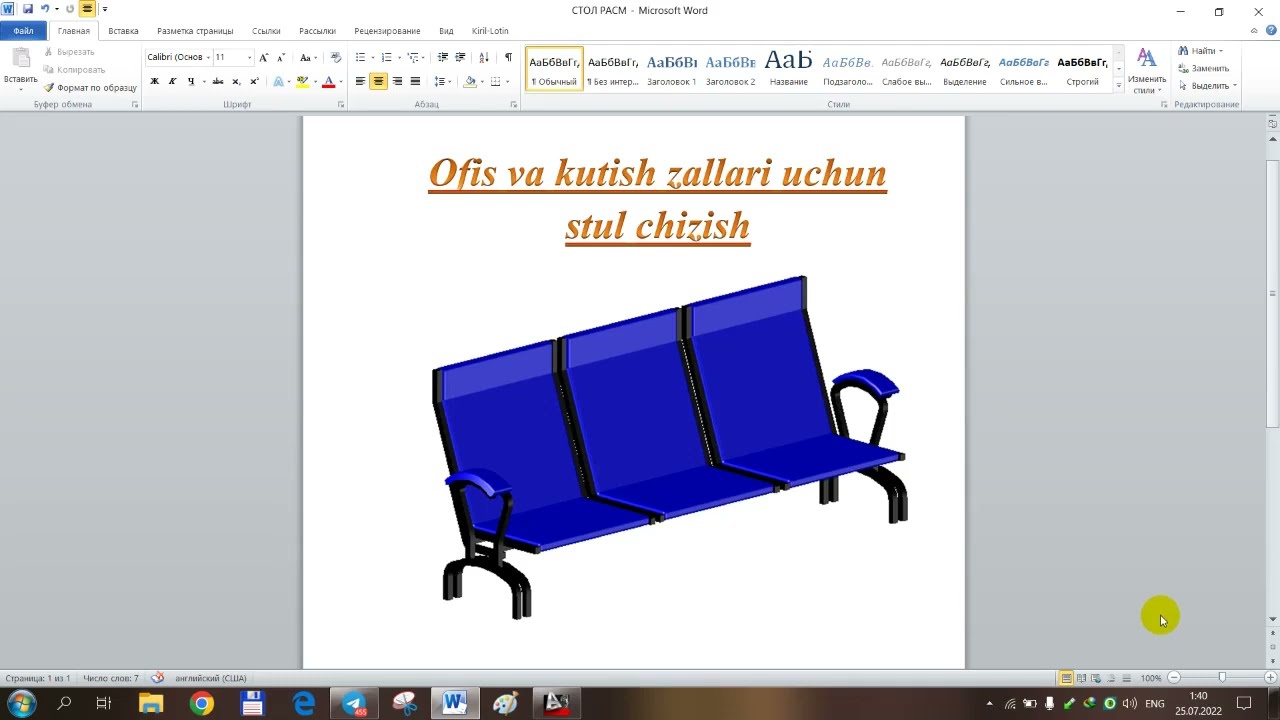Save the document from quick access toolbar
This screenshot has width=1280, height=720.
(x=28, y=9)
